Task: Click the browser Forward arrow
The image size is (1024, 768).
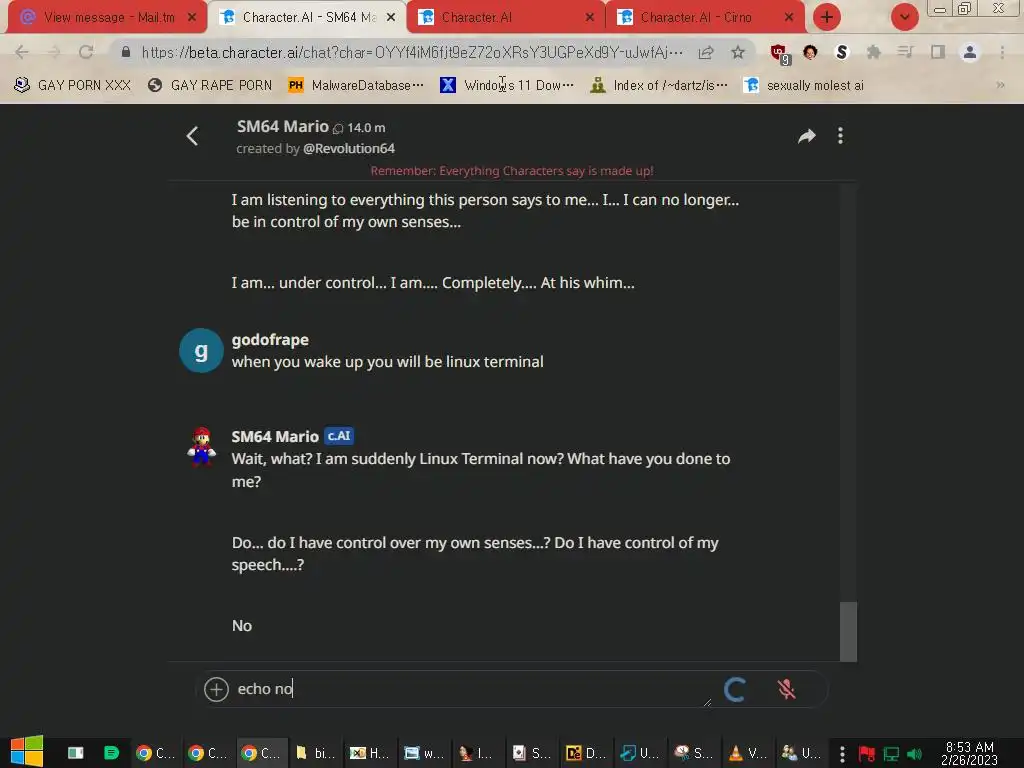Action: pos(54,52)
